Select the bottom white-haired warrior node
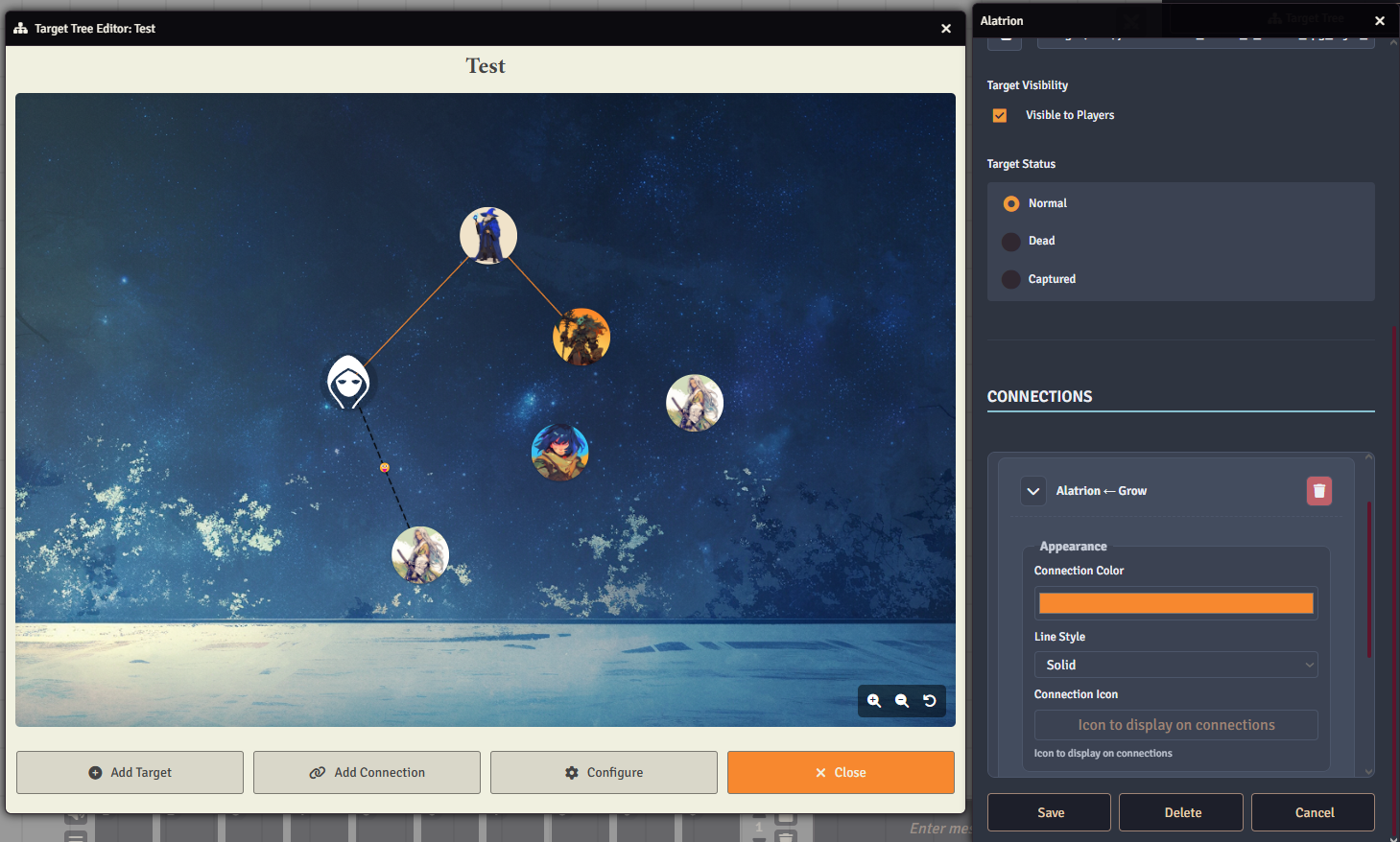The height and width of the screenshot is (842, 1400). pyautogui.click(x=420, y=555)
